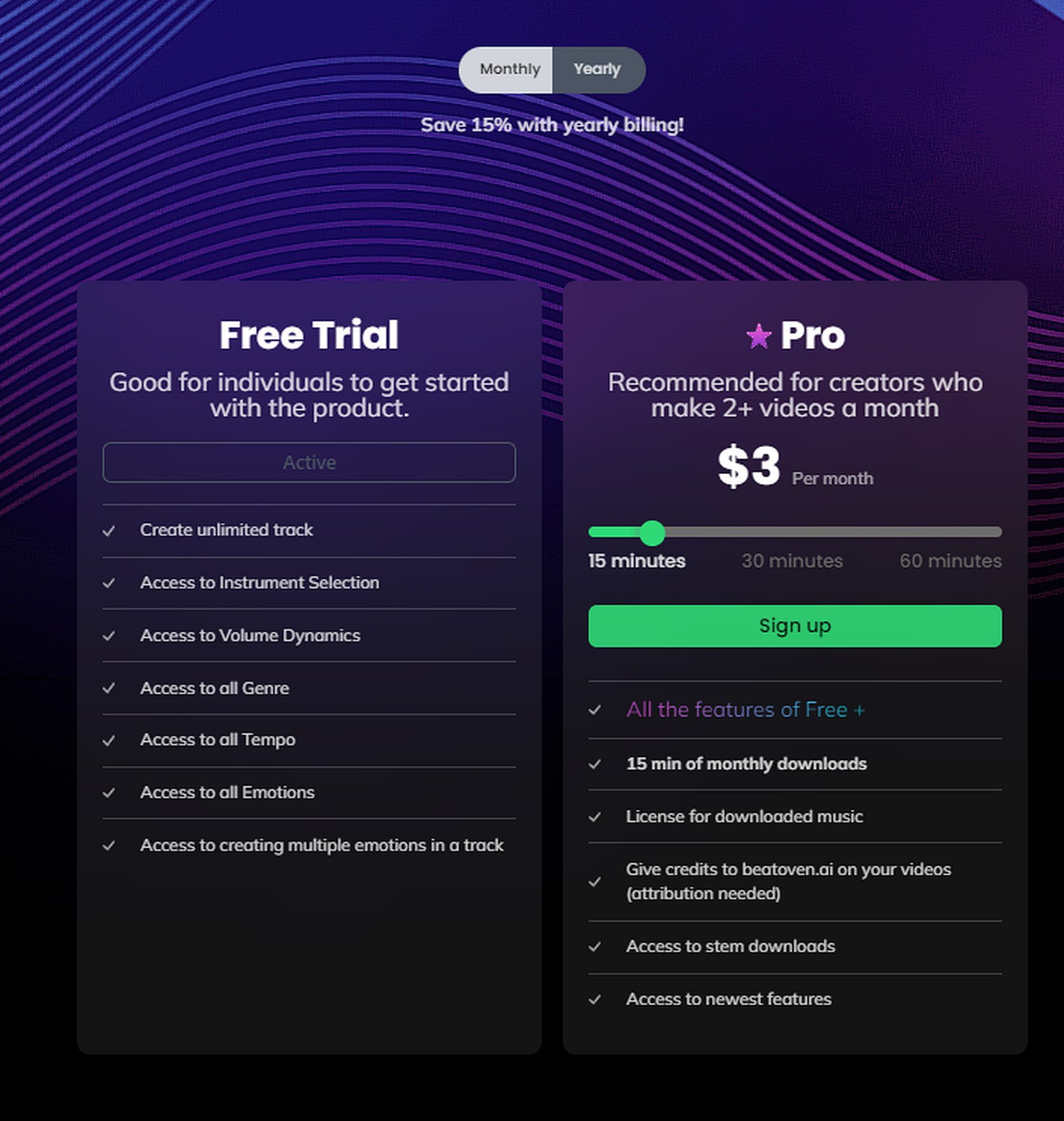
Task: Click the checkmark icon for license for downloaded music
Action: coord(596,817)
